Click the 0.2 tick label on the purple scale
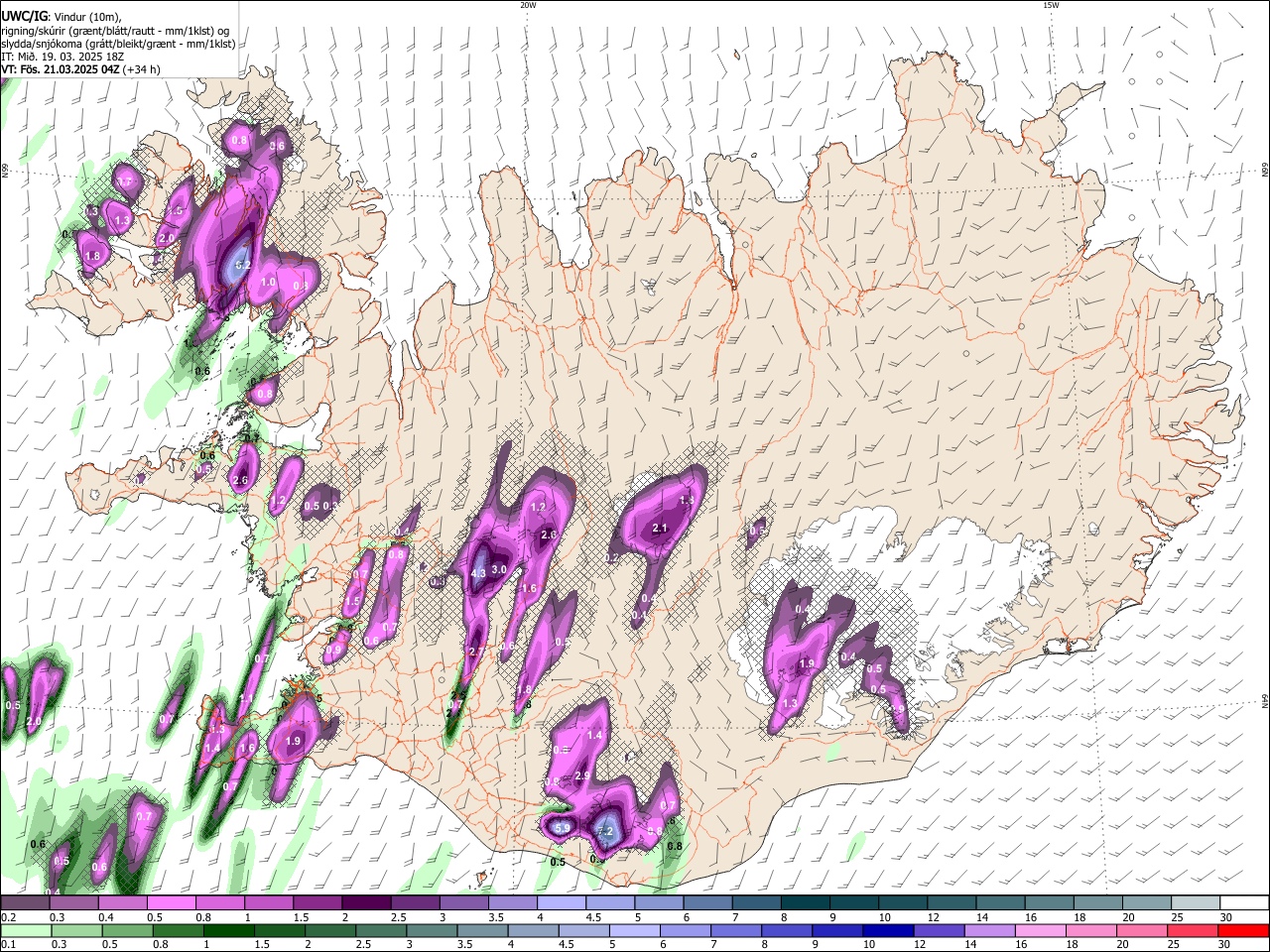Image resolution: width=1270 pixels, height=952 pixels. click(9, 918)
